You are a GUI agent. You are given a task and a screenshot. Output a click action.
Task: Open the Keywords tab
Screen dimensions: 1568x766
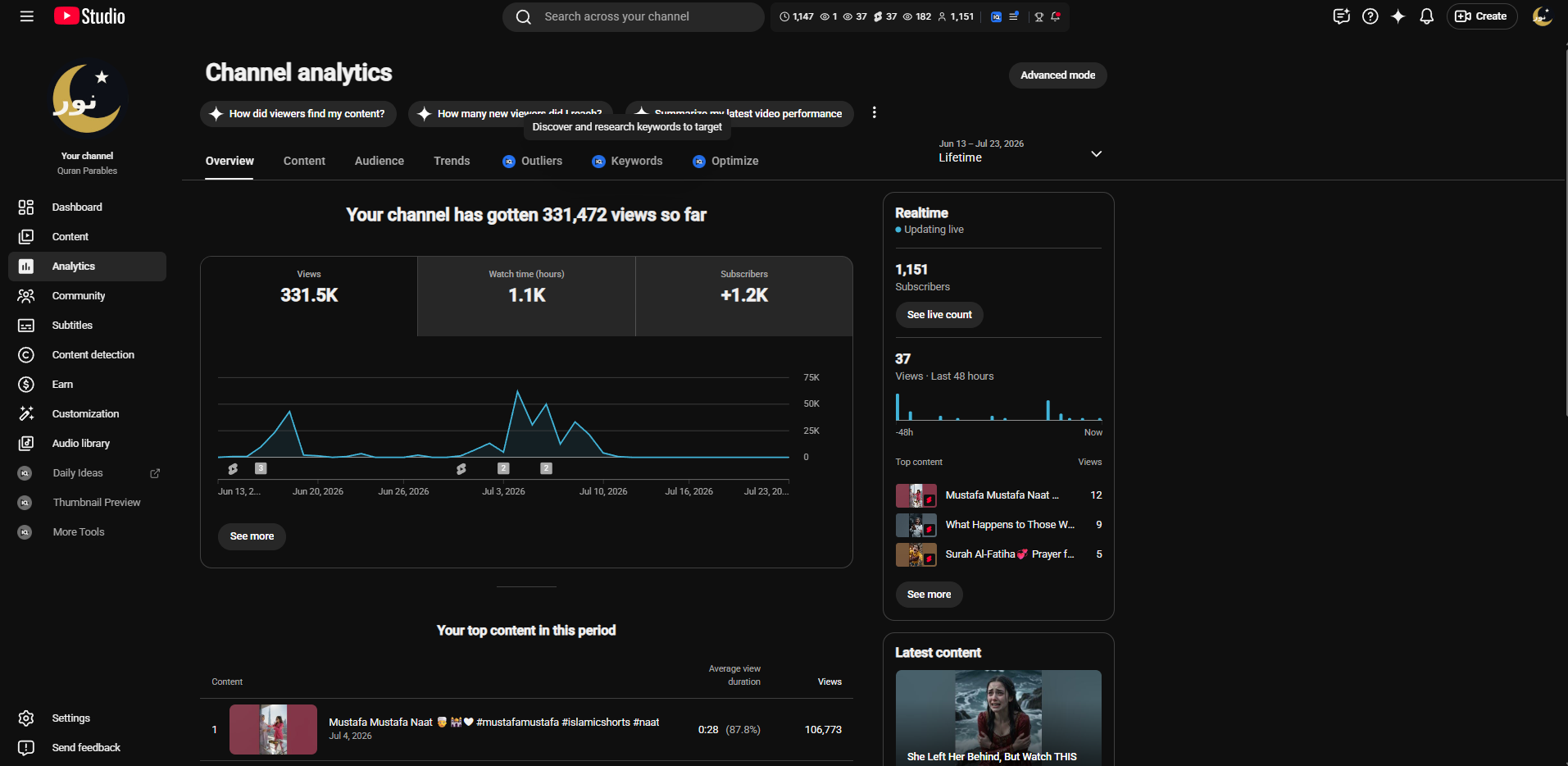[x=627, y=161]
